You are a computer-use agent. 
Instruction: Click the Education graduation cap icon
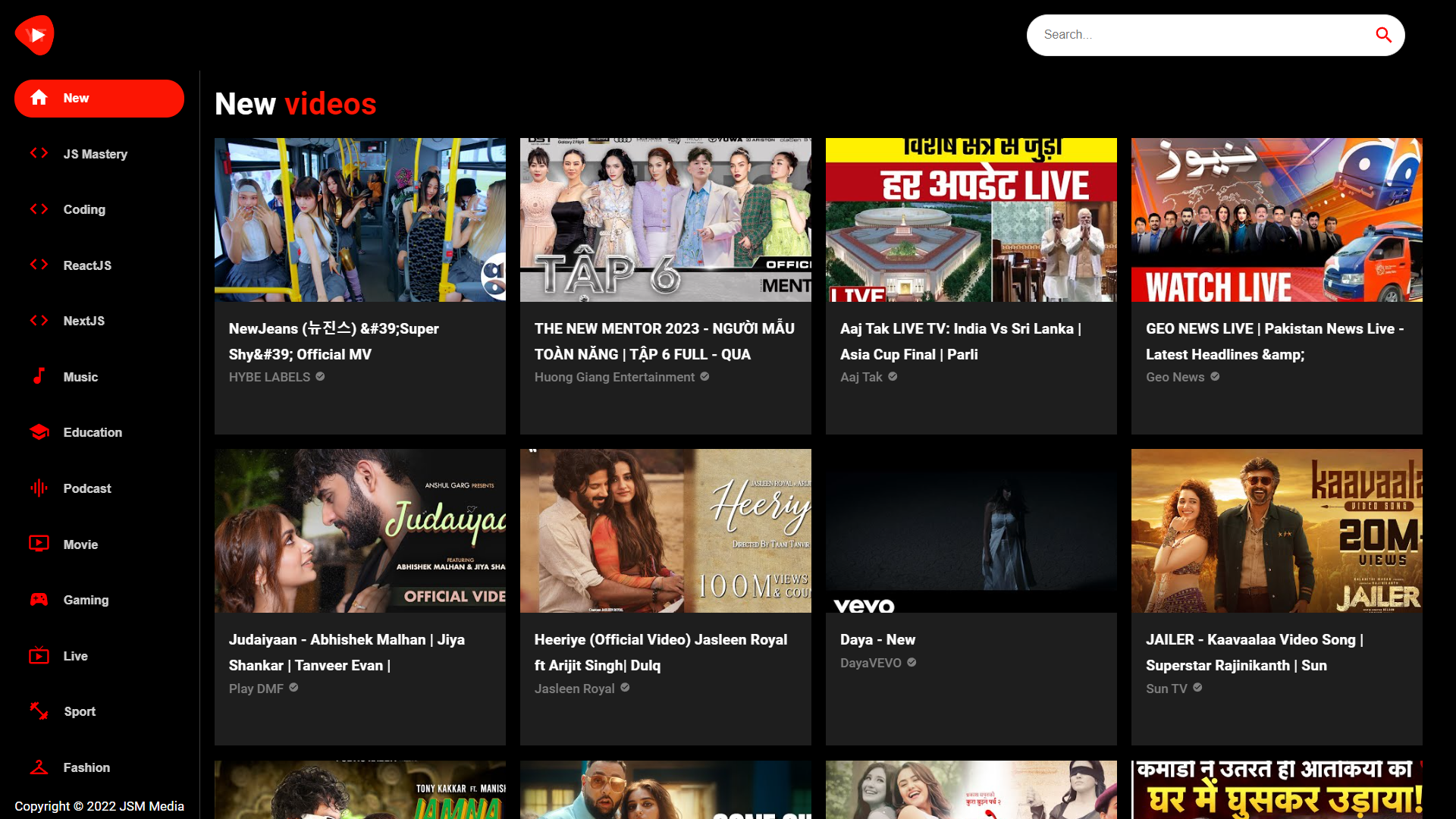[x=39, y=432]
